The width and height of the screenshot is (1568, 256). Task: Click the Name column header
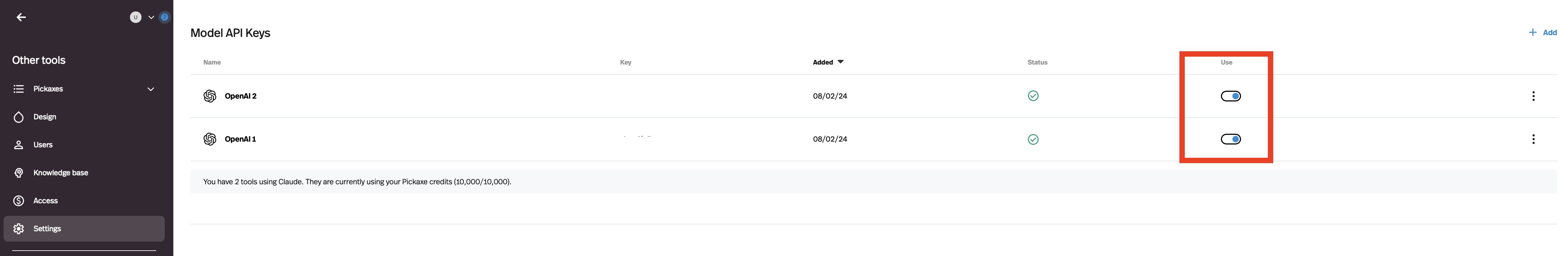[x=212, y=62]
